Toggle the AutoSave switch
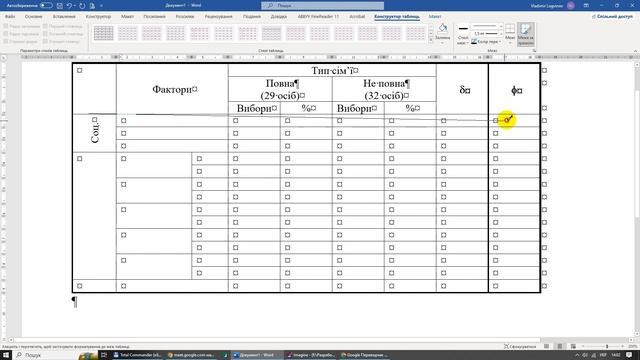 [46, 6]
